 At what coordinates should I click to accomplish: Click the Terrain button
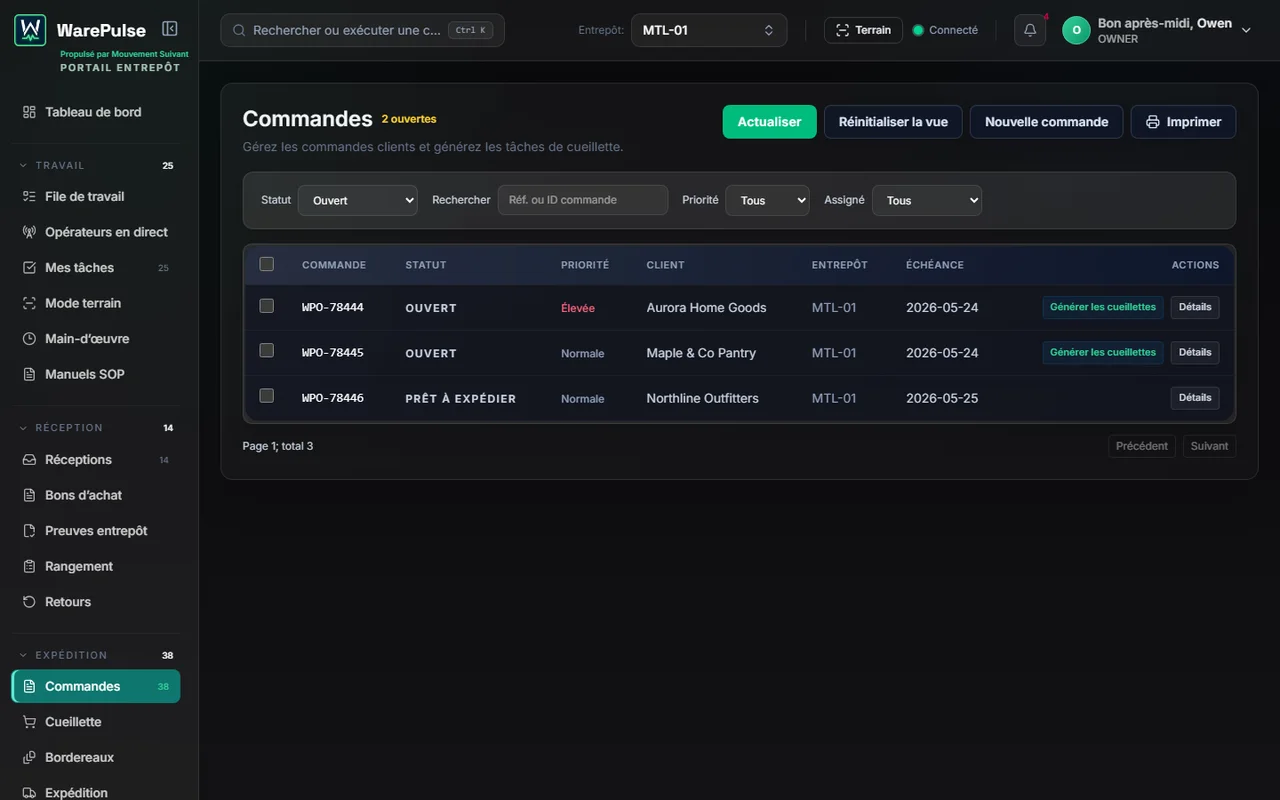pyautogui.click(x=863, y=30)
